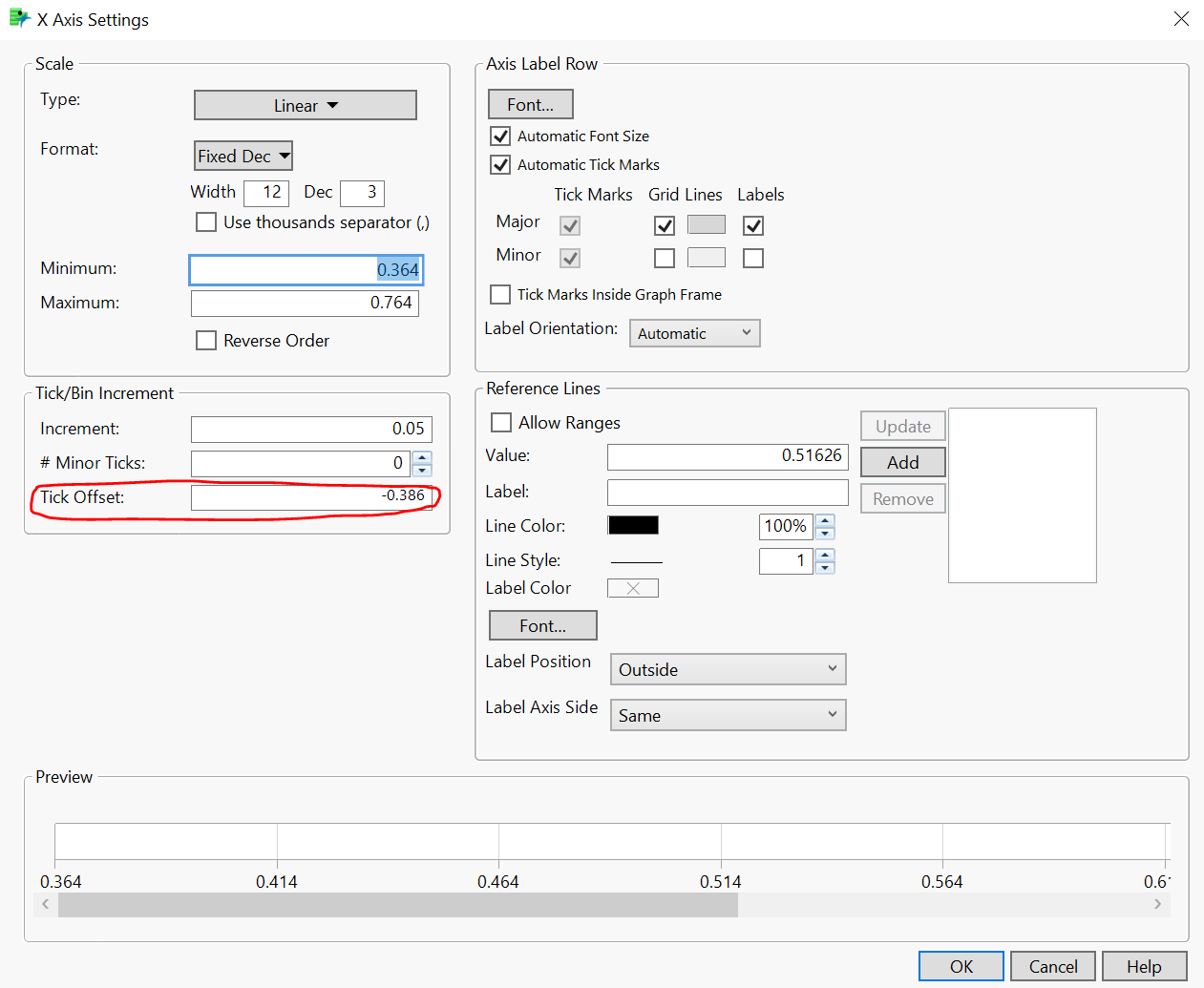Open the Label Orientation dropdown
The width and height of the screenshot is (1204, 988).
(694, 333)
